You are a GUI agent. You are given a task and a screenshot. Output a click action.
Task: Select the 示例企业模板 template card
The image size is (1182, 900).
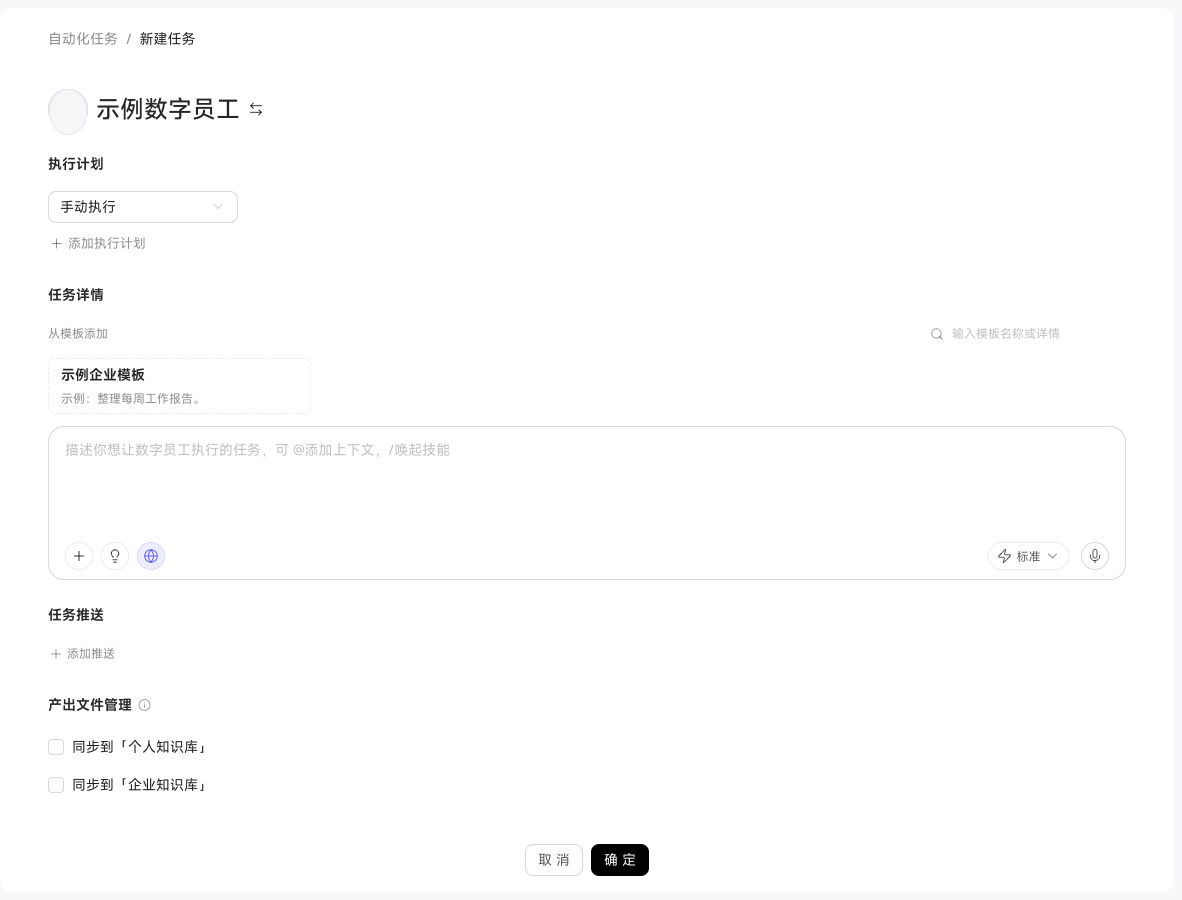pos(179,386)
